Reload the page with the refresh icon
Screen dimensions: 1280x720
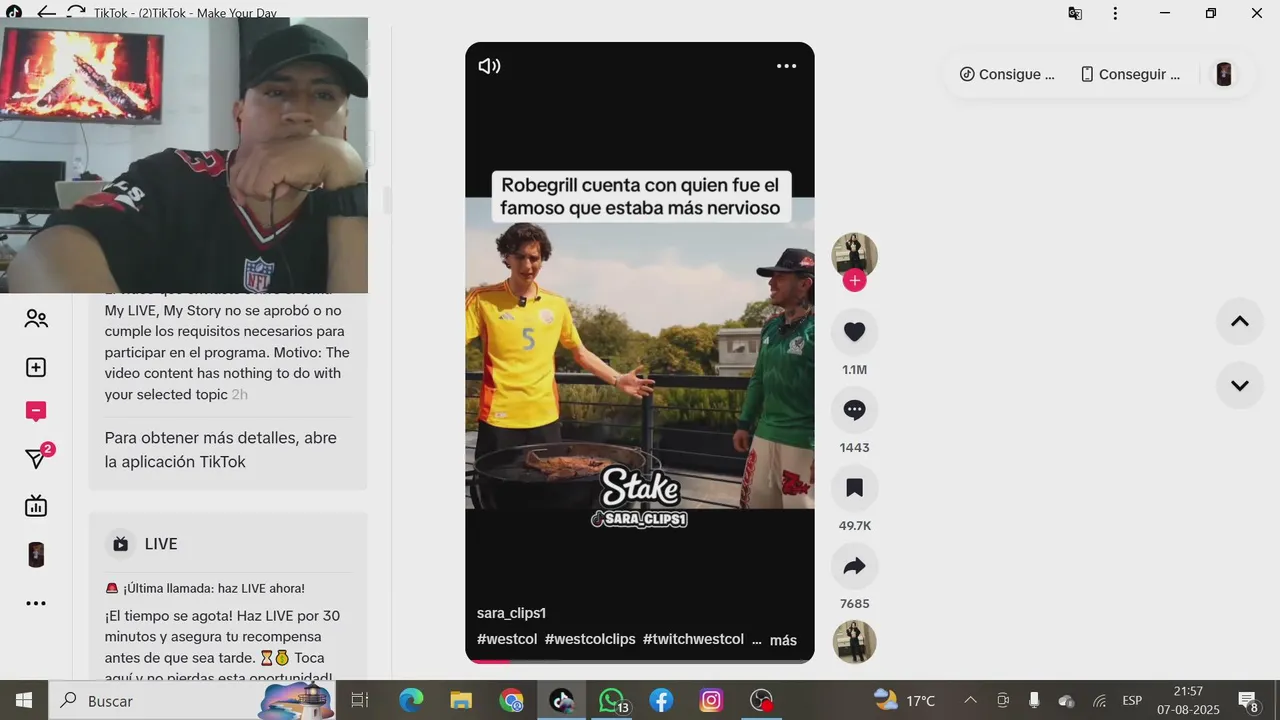pyautogui.click(x=75, y=13)
